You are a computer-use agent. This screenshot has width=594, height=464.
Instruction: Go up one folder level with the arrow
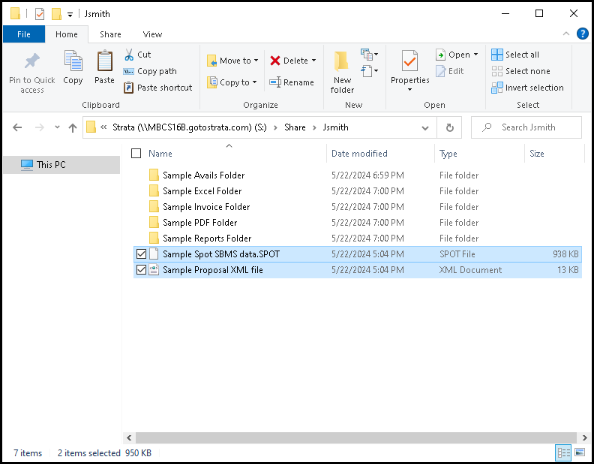73,128
